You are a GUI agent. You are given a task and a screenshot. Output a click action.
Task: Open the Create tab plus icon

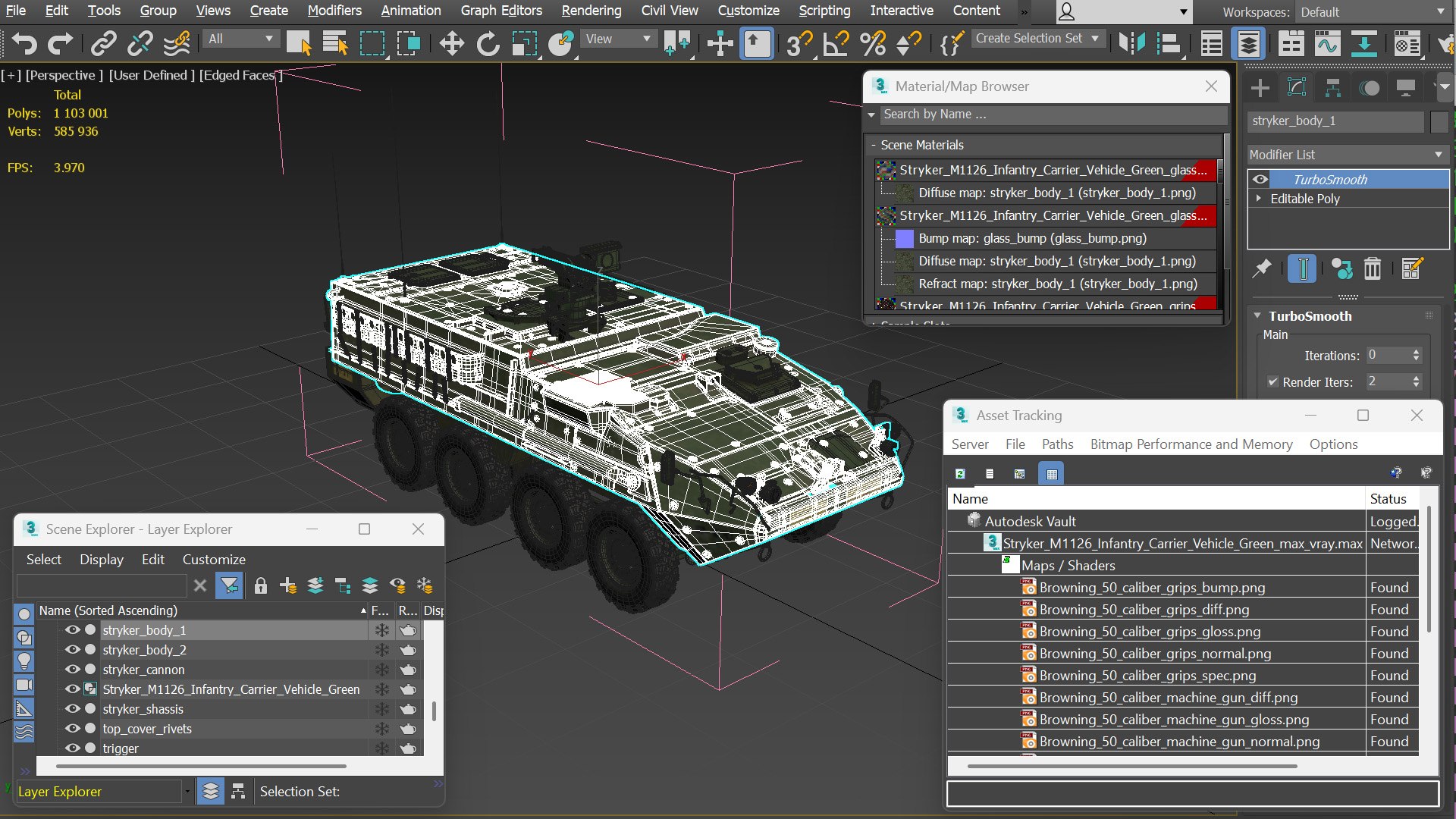[x=1260, y=88]
